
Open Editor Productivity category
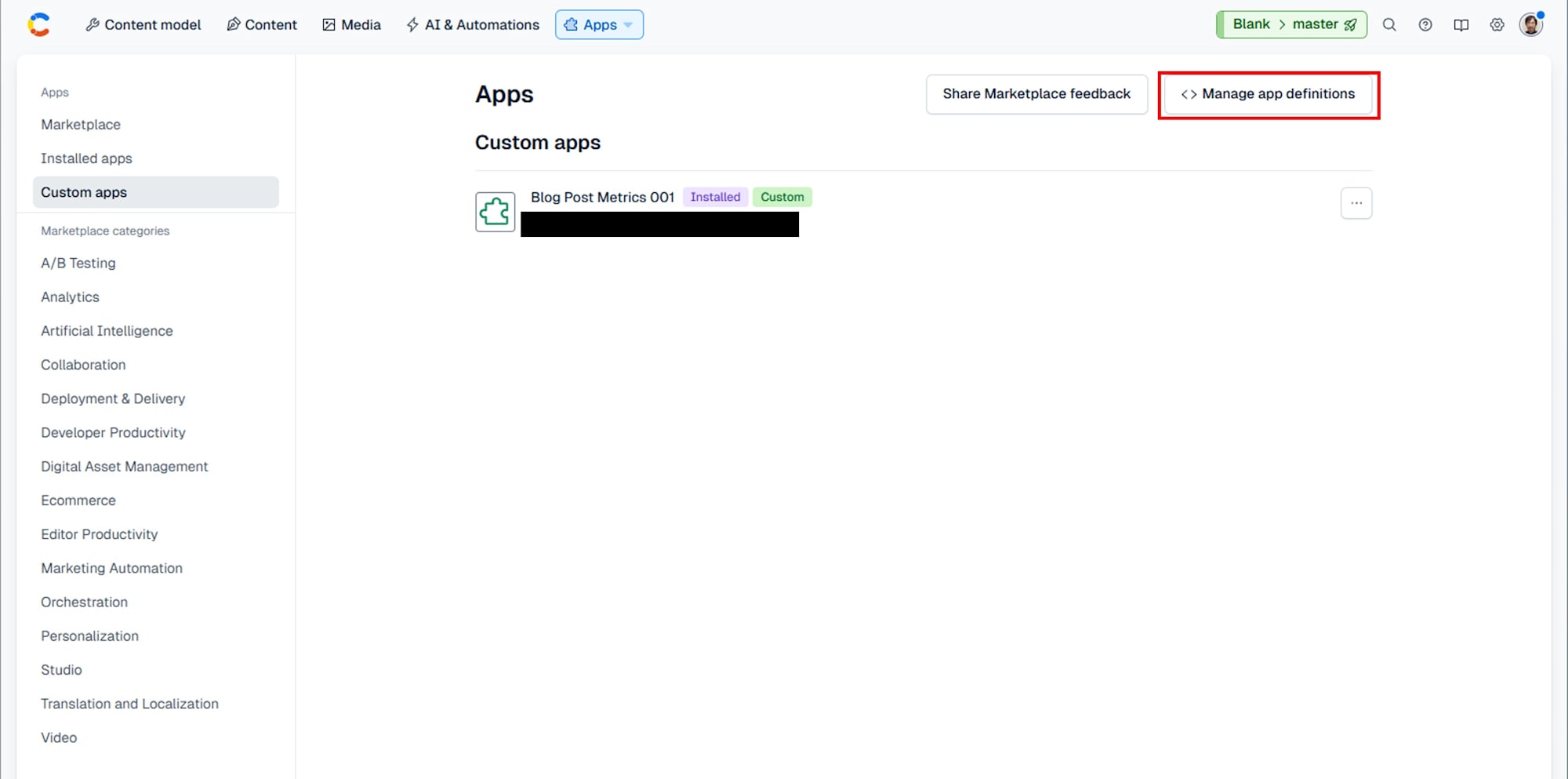[100, 533]
